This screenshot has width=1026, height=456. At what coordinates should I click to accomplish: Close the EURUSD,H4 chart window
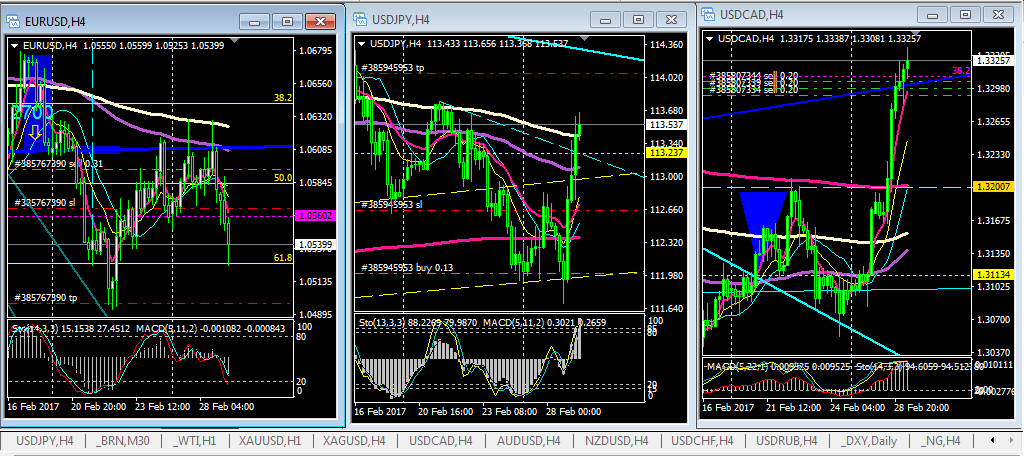click(x=320, y=22)
